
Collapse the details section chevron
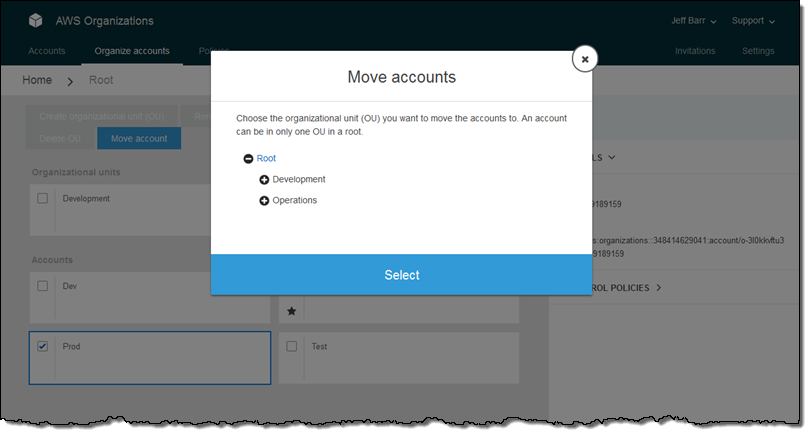(612, 157)
